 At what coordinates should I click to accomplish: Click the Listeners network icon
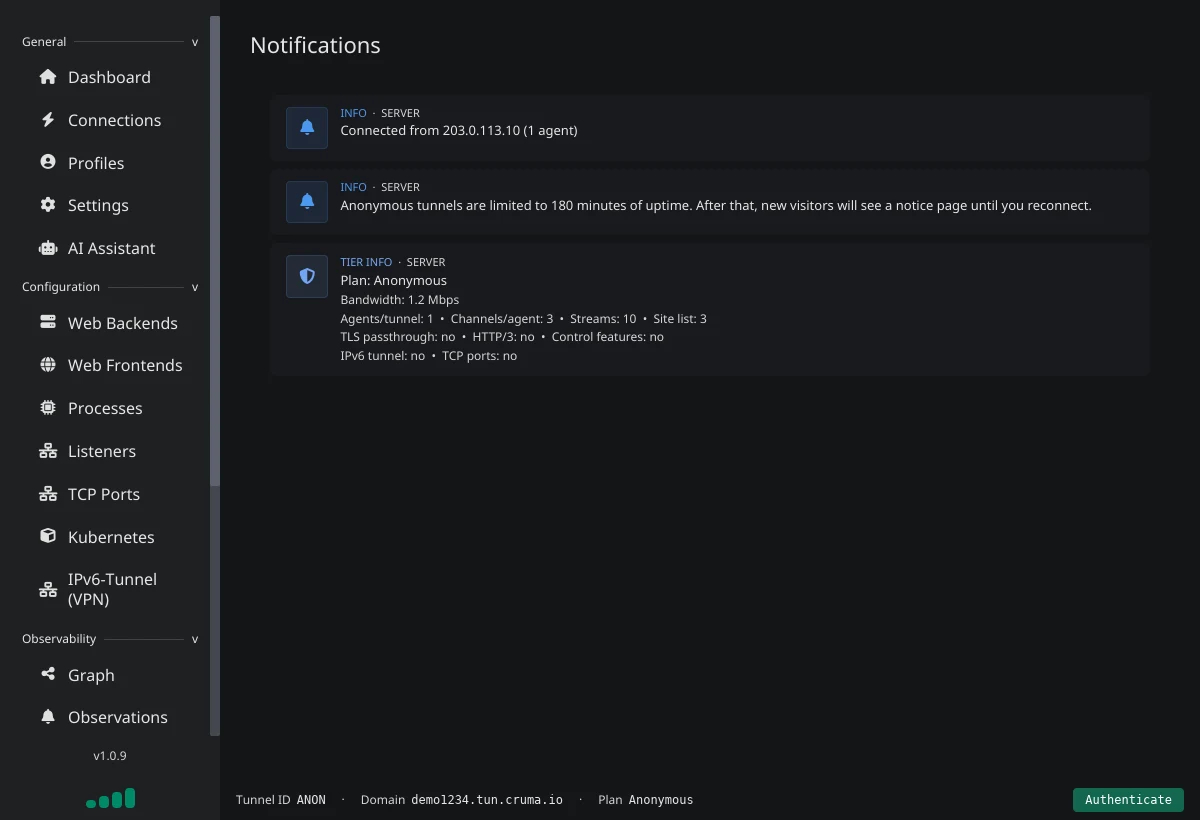click(x=47, y=451)
